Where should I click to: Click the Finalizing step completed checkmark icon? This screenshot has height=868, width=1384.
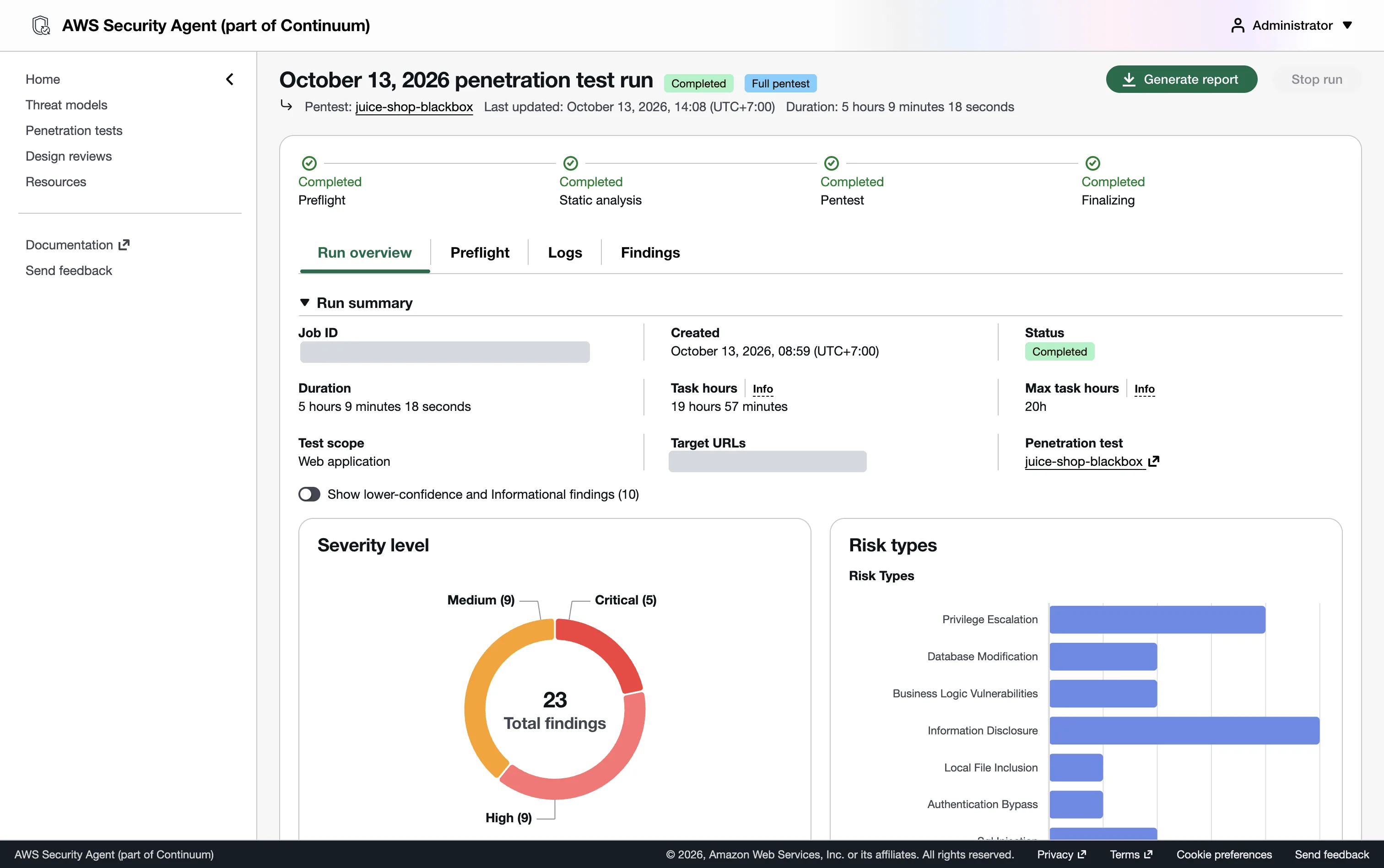1092,164
